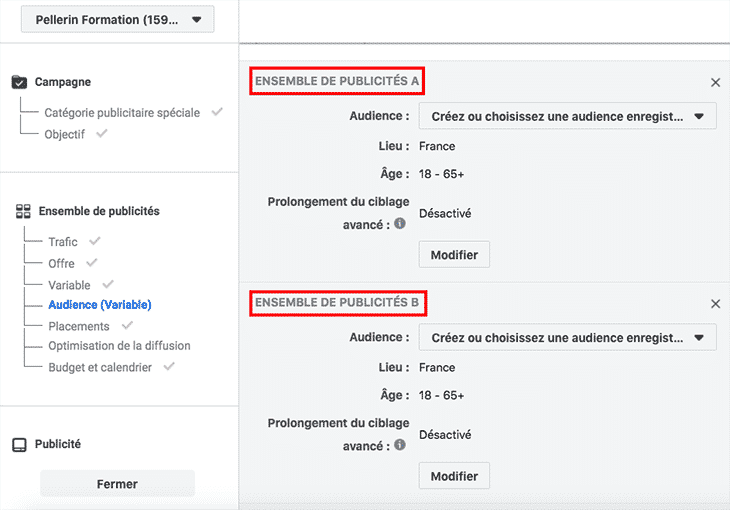Click info icon in Ensemble de publicités A
This screenshot has width=730, height=510.
[x=400, y=224]
